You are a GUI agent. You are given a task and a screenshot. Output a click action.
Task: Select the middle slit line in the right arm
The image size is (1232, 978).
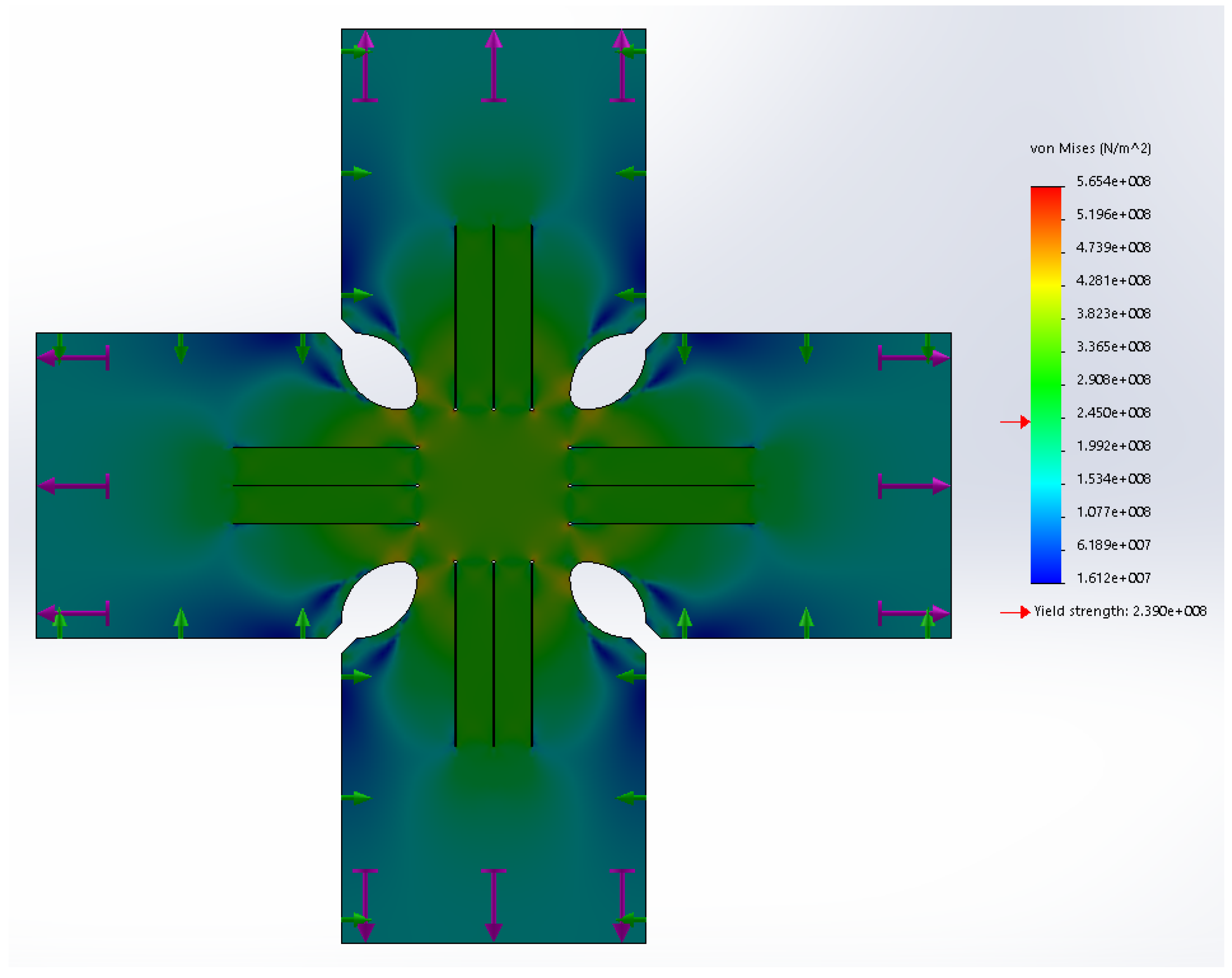tap(662, 485)
